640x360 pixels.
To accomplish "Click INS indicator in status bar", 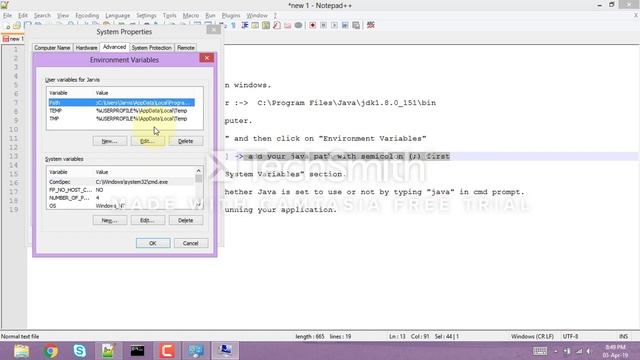I will pos(623,336).
